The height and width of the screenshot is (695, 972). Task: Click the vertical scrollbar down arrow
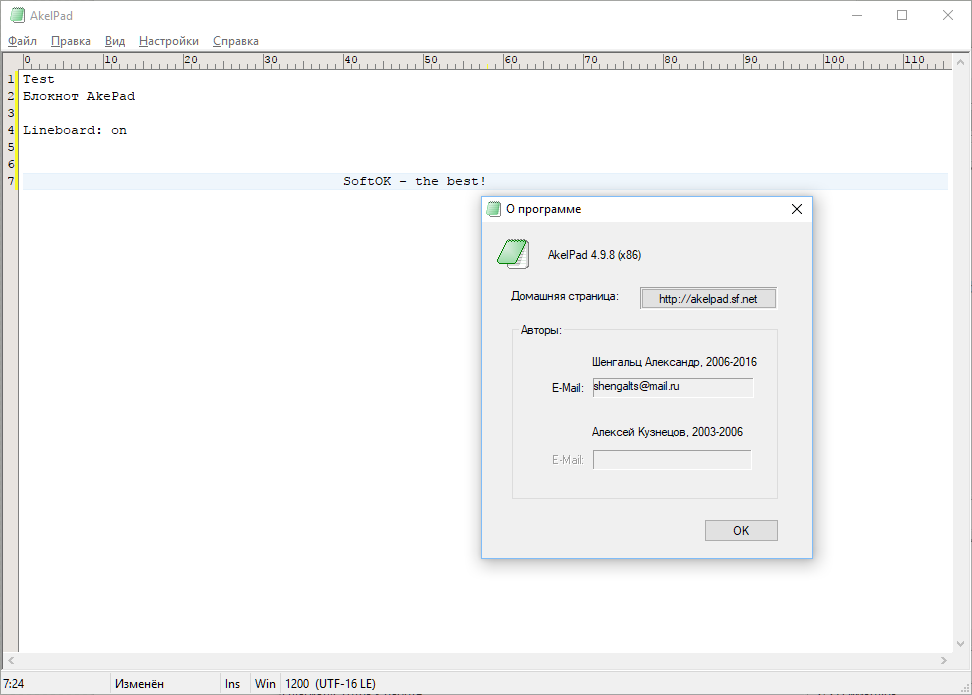960,644
